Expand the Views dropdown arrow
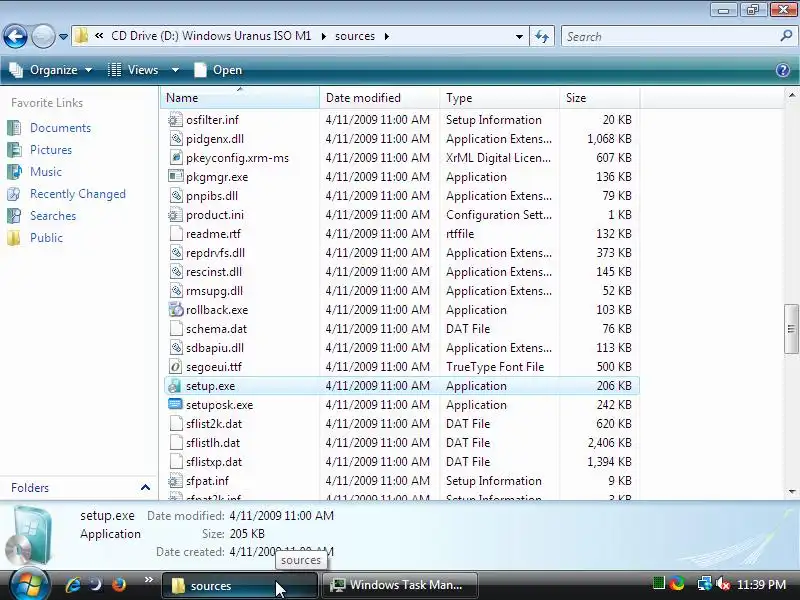Image resolution: width=800 pixels, height=600 pixels. [175, 70]
